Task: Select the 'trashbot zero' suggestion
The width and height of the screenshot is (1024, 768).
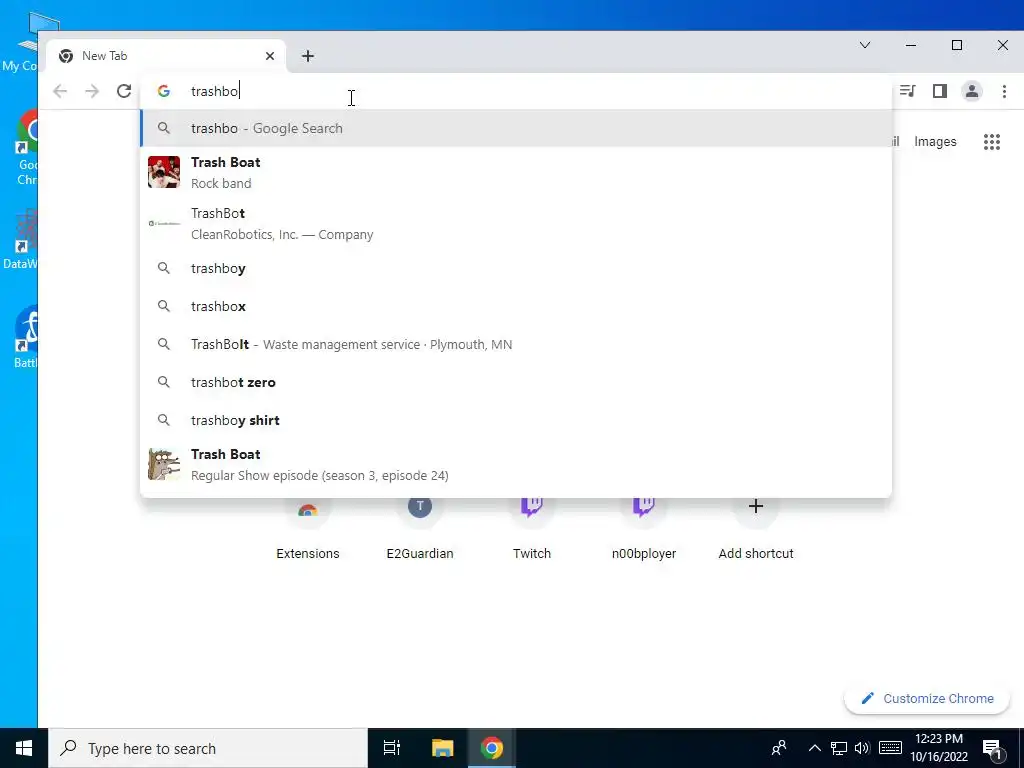Action: [516, 382]
